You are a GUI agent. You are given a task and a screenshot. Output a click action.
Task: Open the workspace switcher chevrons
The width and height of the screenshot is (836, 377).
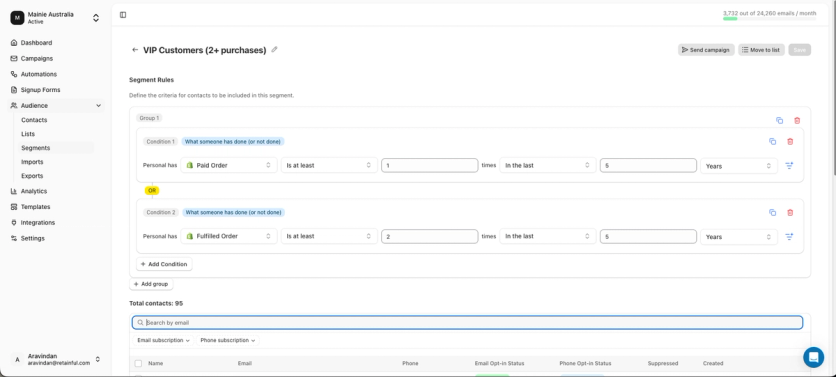(96, 18)
